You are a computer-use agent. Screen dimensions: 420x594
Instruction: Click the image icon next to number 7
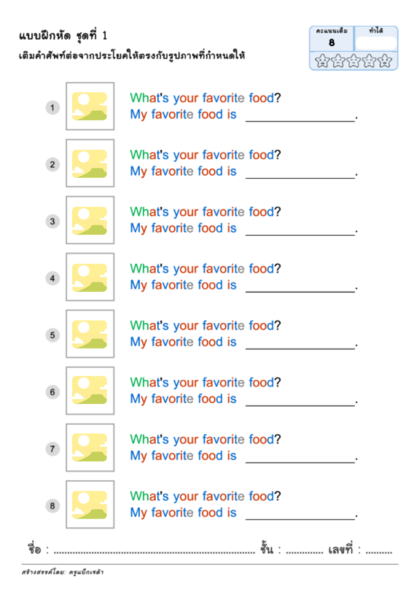pyautogui.click(x=90, y=447)
